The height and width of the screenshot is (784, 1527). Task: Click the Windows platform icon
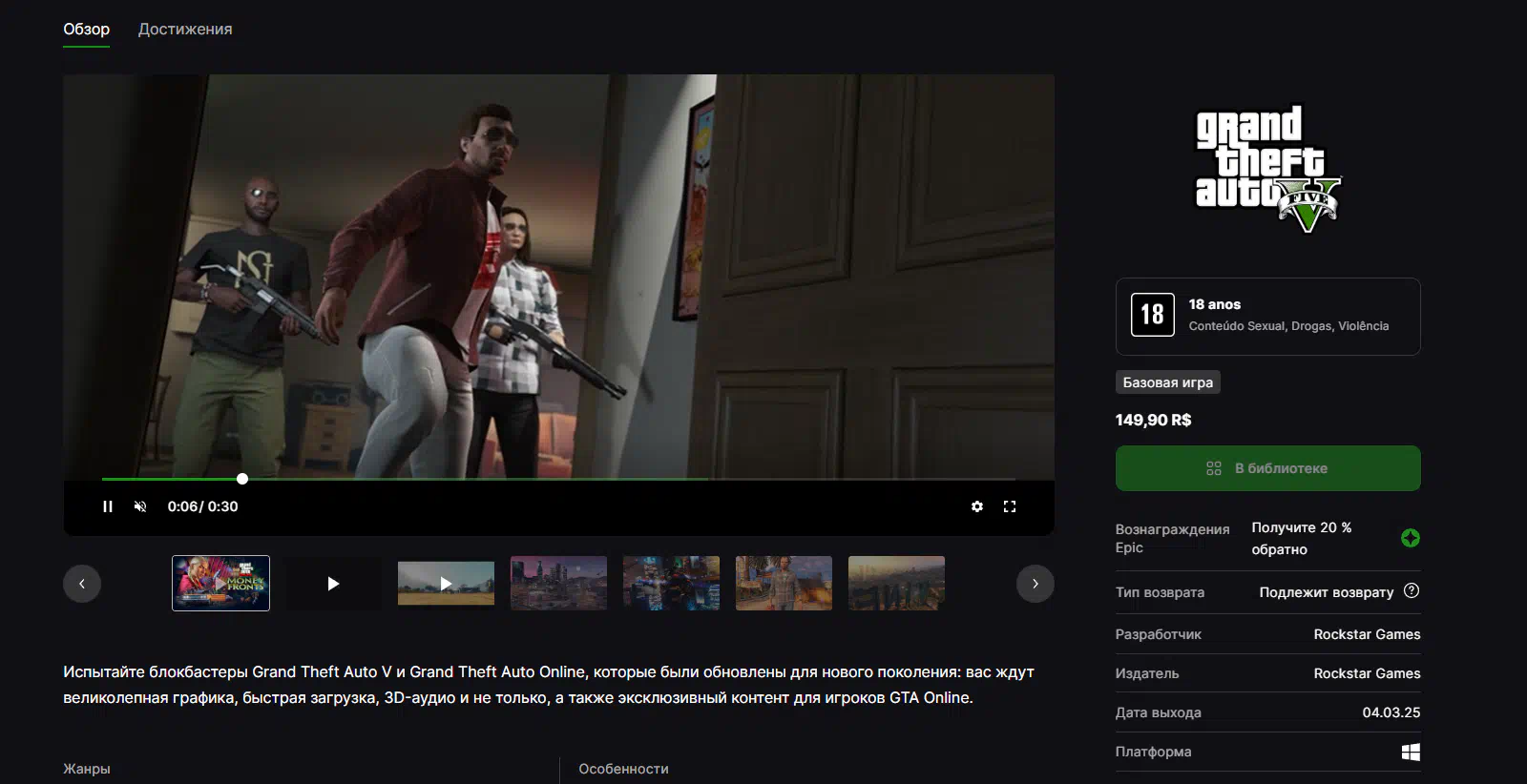tap(1411, 752)
